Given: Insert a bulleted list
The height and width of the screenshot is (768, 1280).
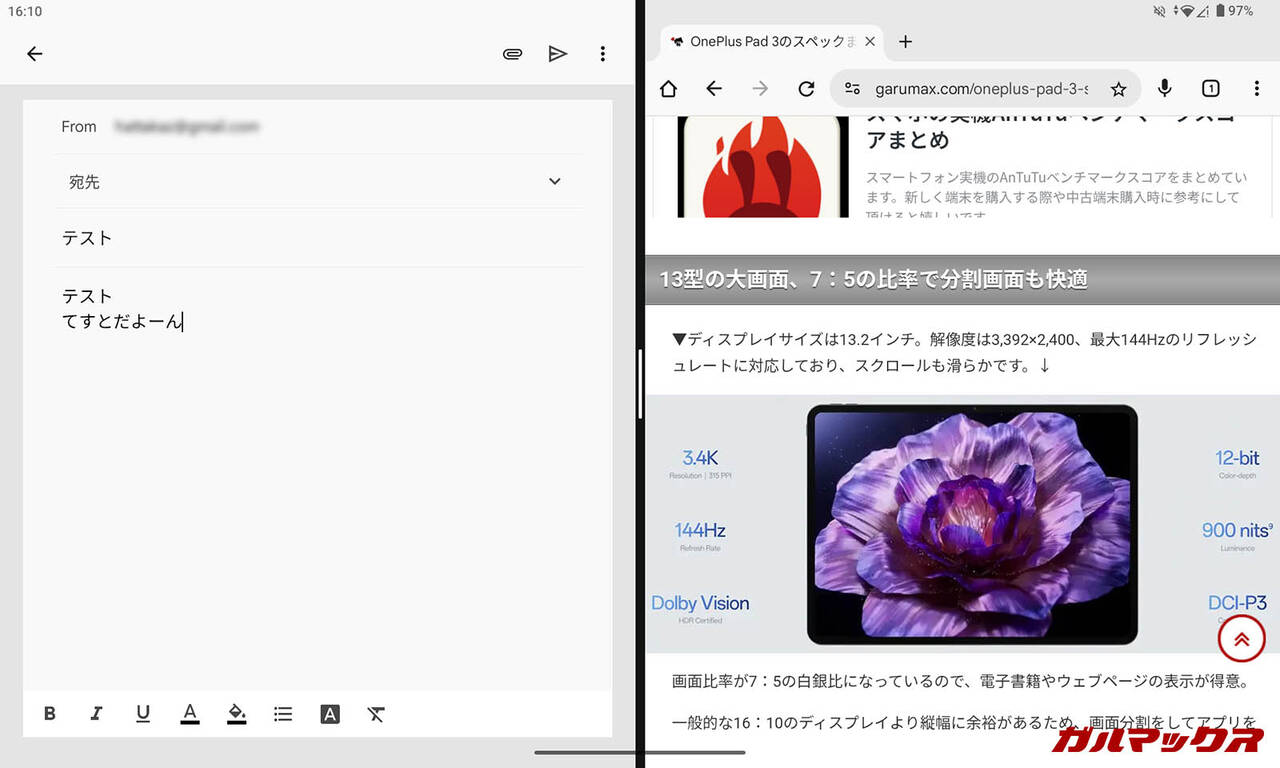Looking at the screenshot, I should coord(283,714).
